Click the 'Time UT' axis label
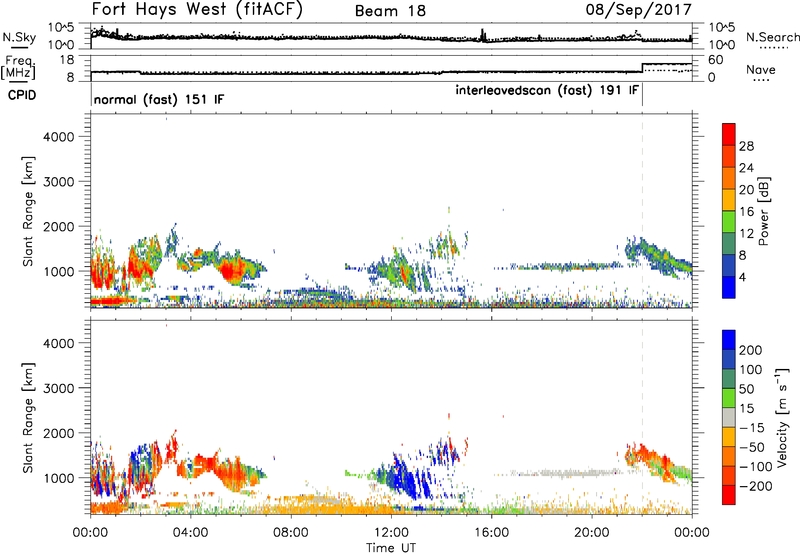 (x=391, y=548)
